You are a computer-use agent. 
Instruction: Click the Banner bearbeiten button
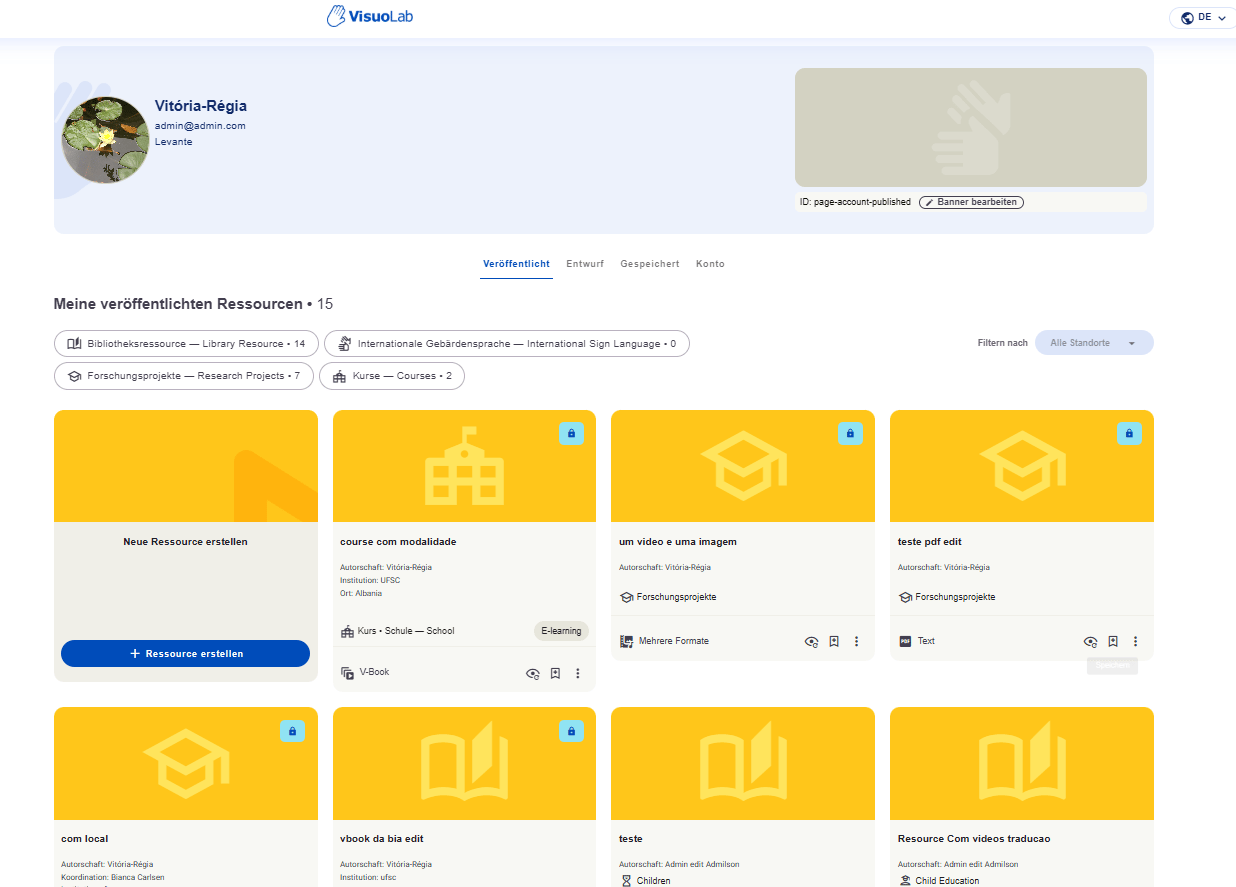[971, 202]
